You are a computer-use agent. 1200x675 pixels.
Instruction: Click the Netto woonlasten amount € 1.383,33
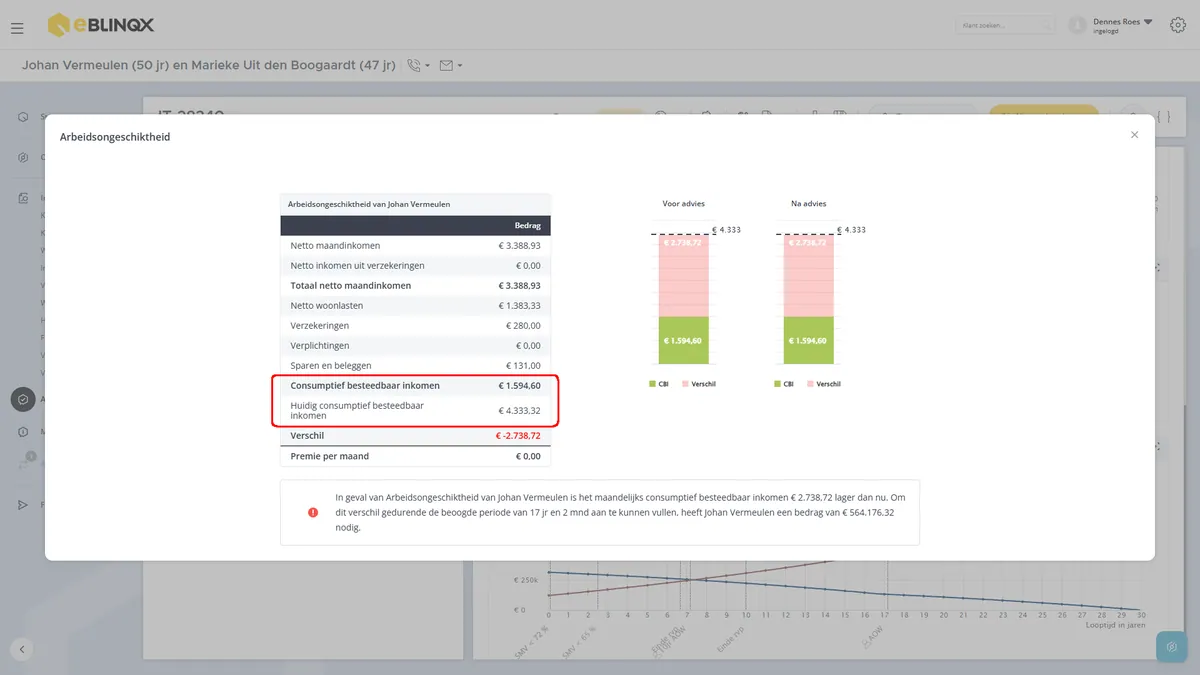520,306
